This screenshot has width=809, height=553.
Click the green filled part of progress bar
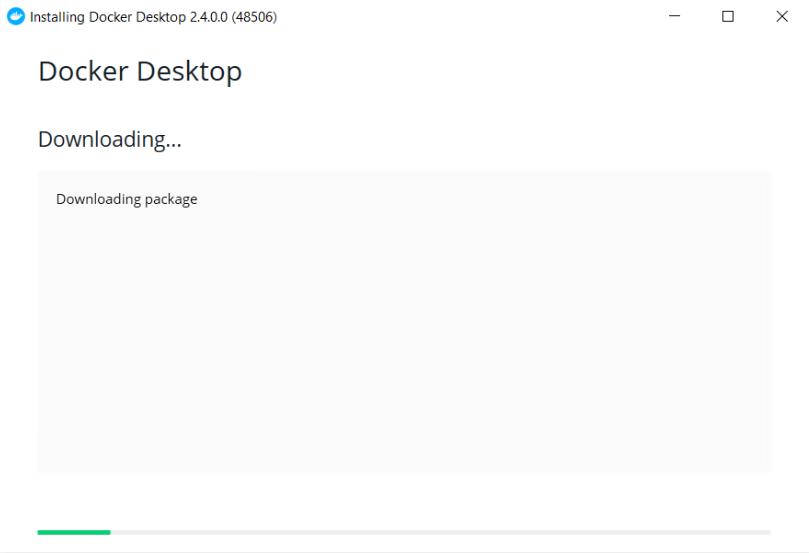click(73, 532)
